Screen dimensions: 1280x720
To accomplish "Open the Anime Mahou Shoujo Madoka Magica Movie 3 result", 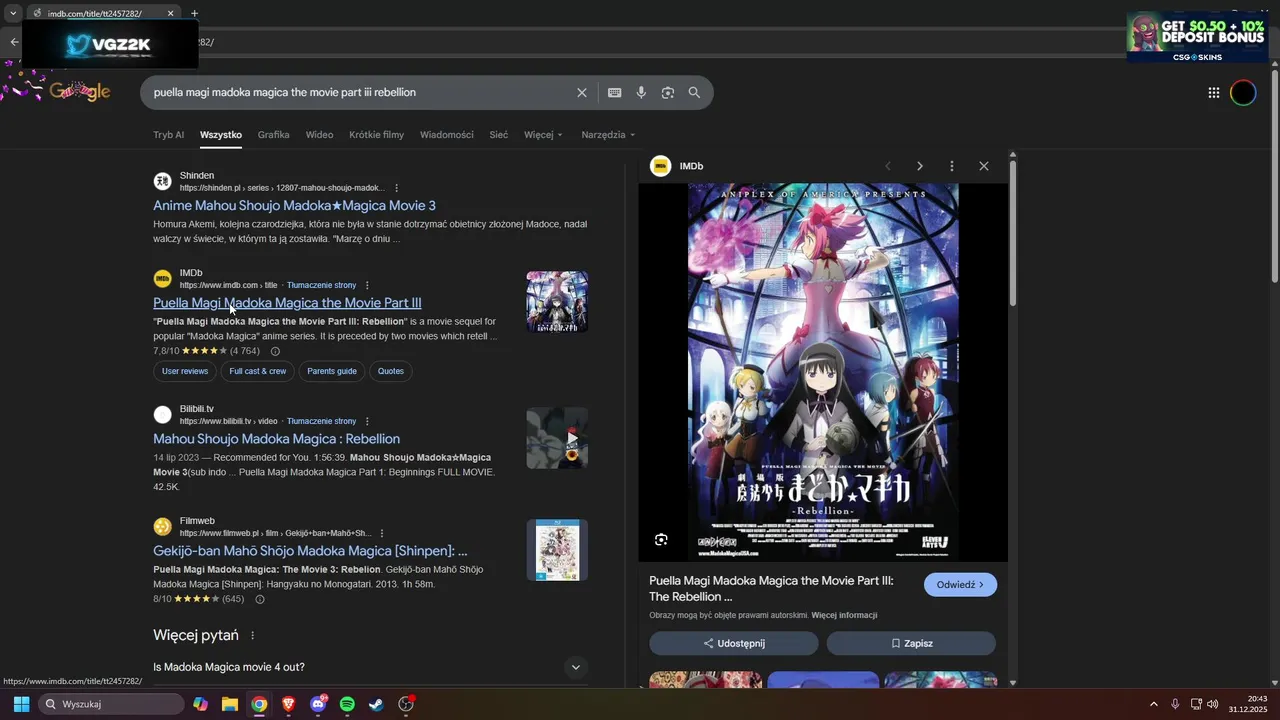I will pos(294,206).
